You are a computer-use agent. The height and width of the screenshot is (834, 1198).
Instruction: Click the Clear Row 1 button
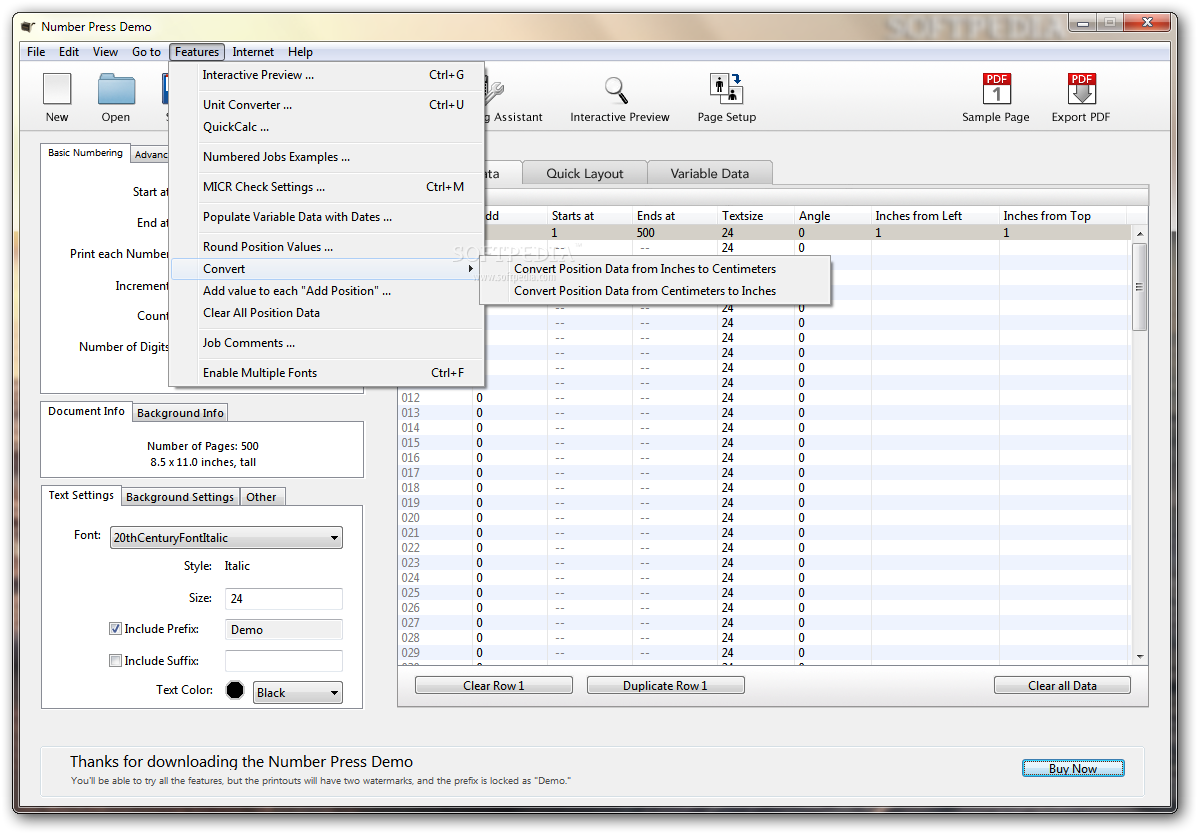click(x=494, y=686)
